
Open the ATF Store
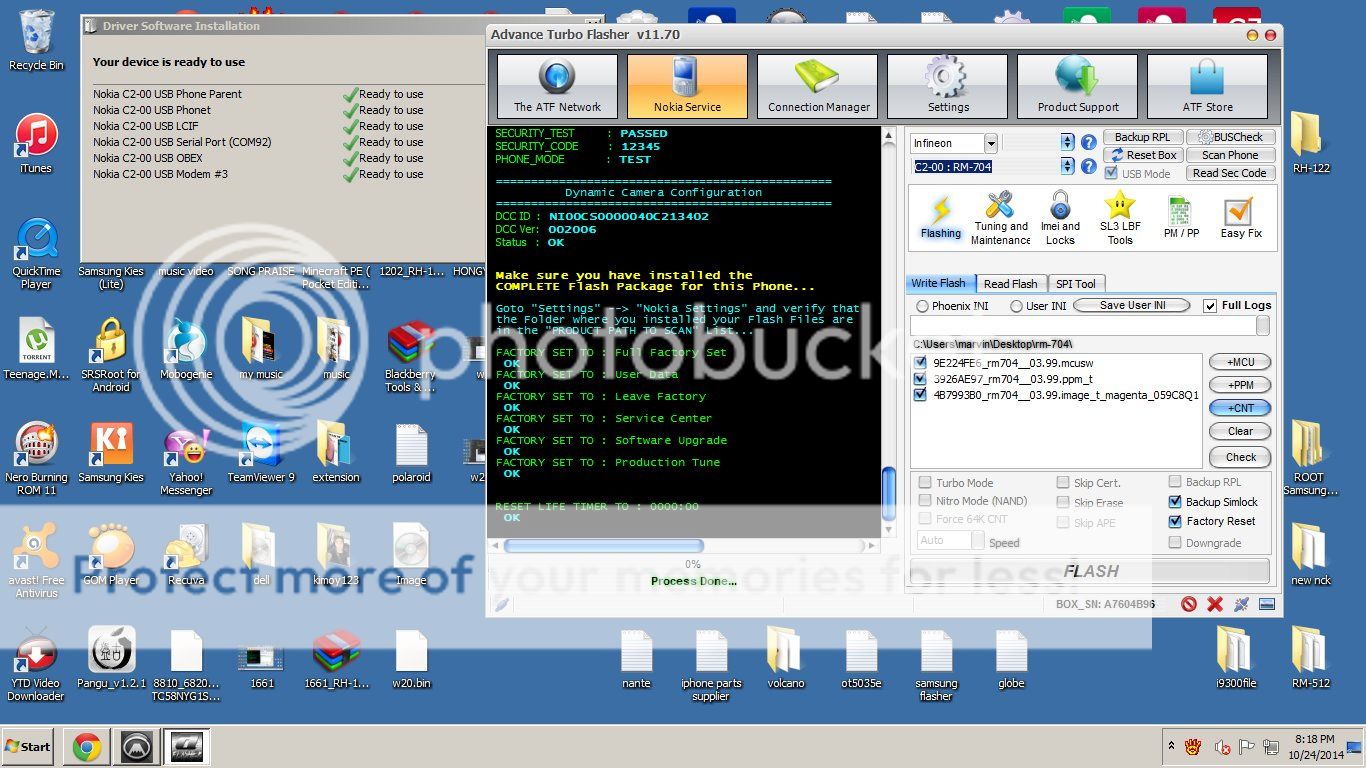(x=1207, y=87)
